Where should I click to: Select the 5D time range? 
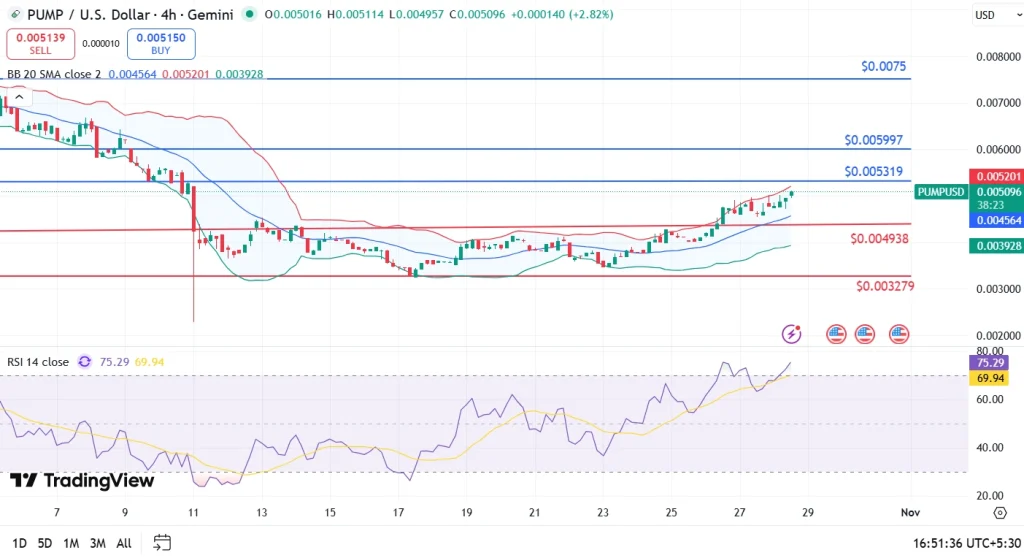click(x=45, y=542)
